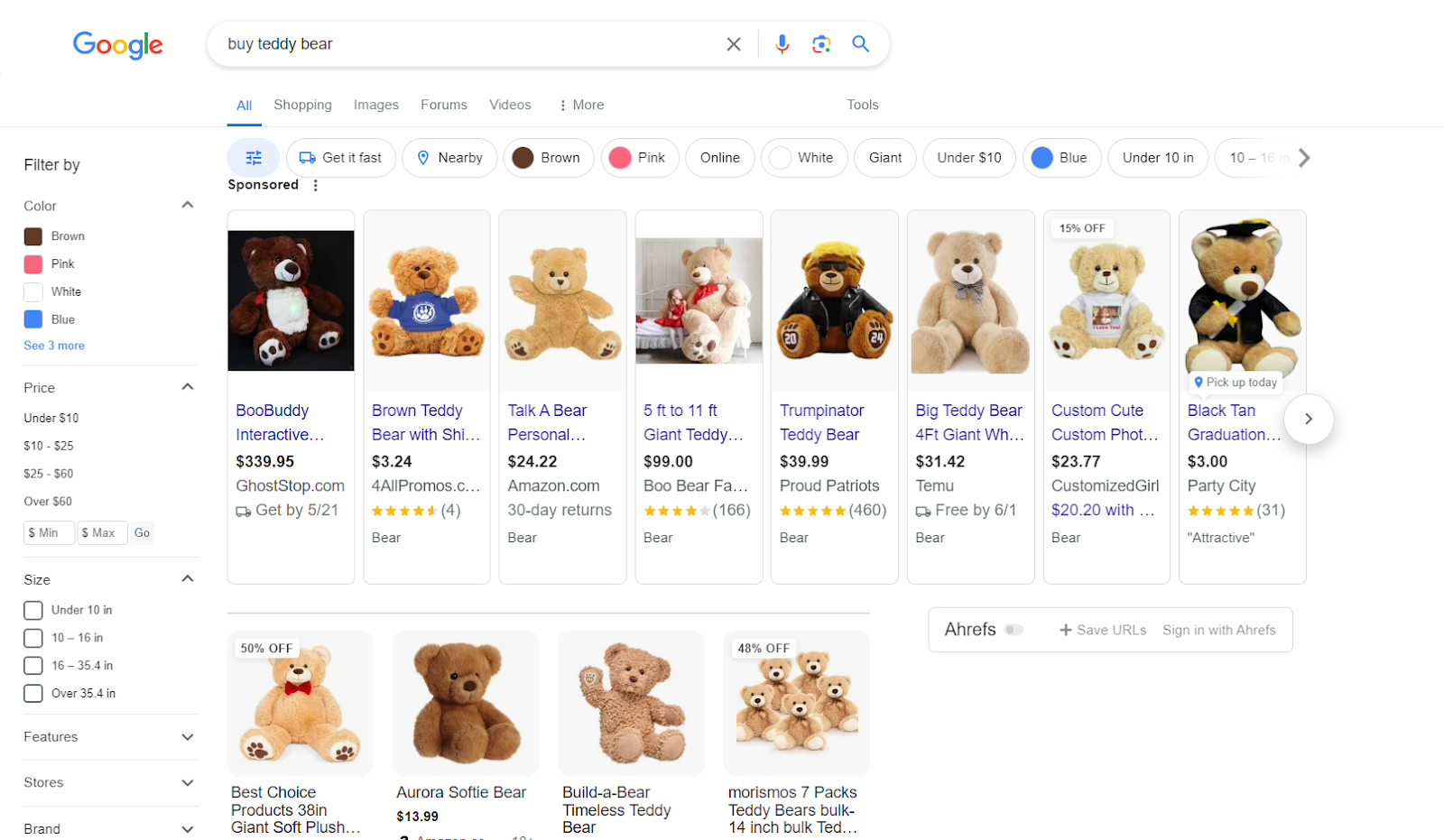Click the $ Min price field
This screenshot has width=1444, height=840.
(x=49, y=533)
